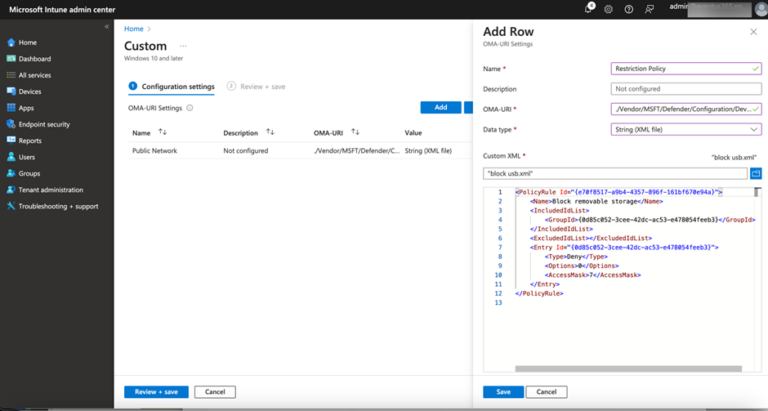Expand the Data type dropdown
Image resolution: width=768 pixels, height=411 pixels.
pyautogui.click(x=686, y=129)
